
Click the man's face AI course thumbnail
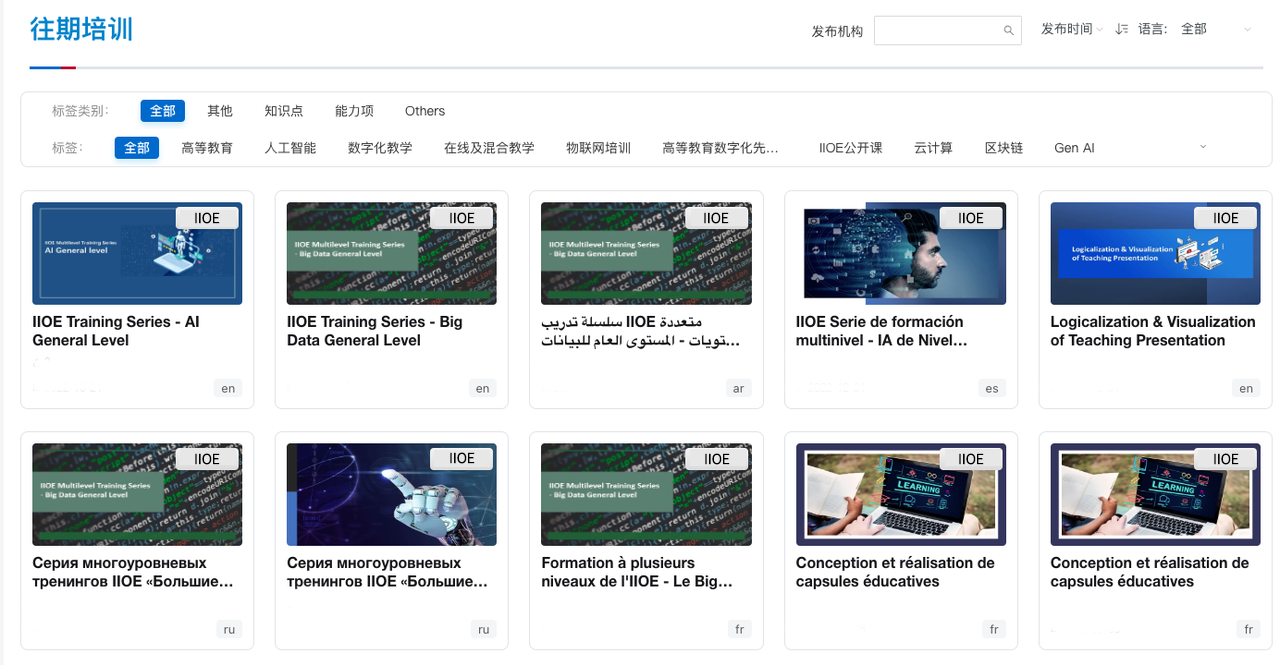(x=900, y=254)
